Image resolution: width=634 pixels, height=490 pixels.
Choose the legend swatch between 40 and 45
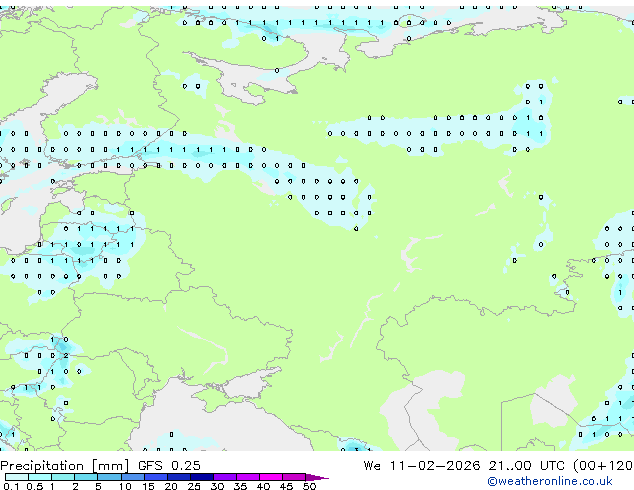271,477
